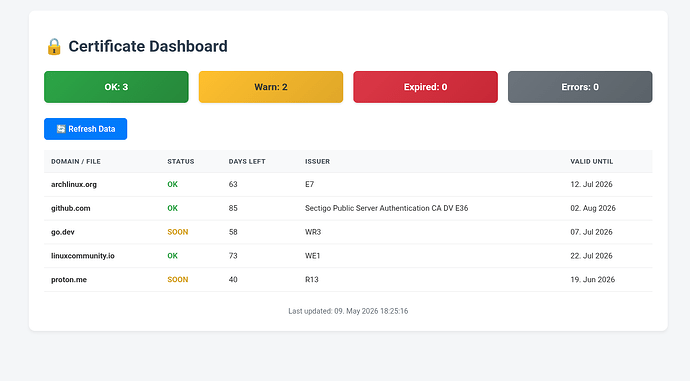Screen dimensions: 690x381
Task: Click the Certificate Dashboard heading text
Action: [148, 46]
